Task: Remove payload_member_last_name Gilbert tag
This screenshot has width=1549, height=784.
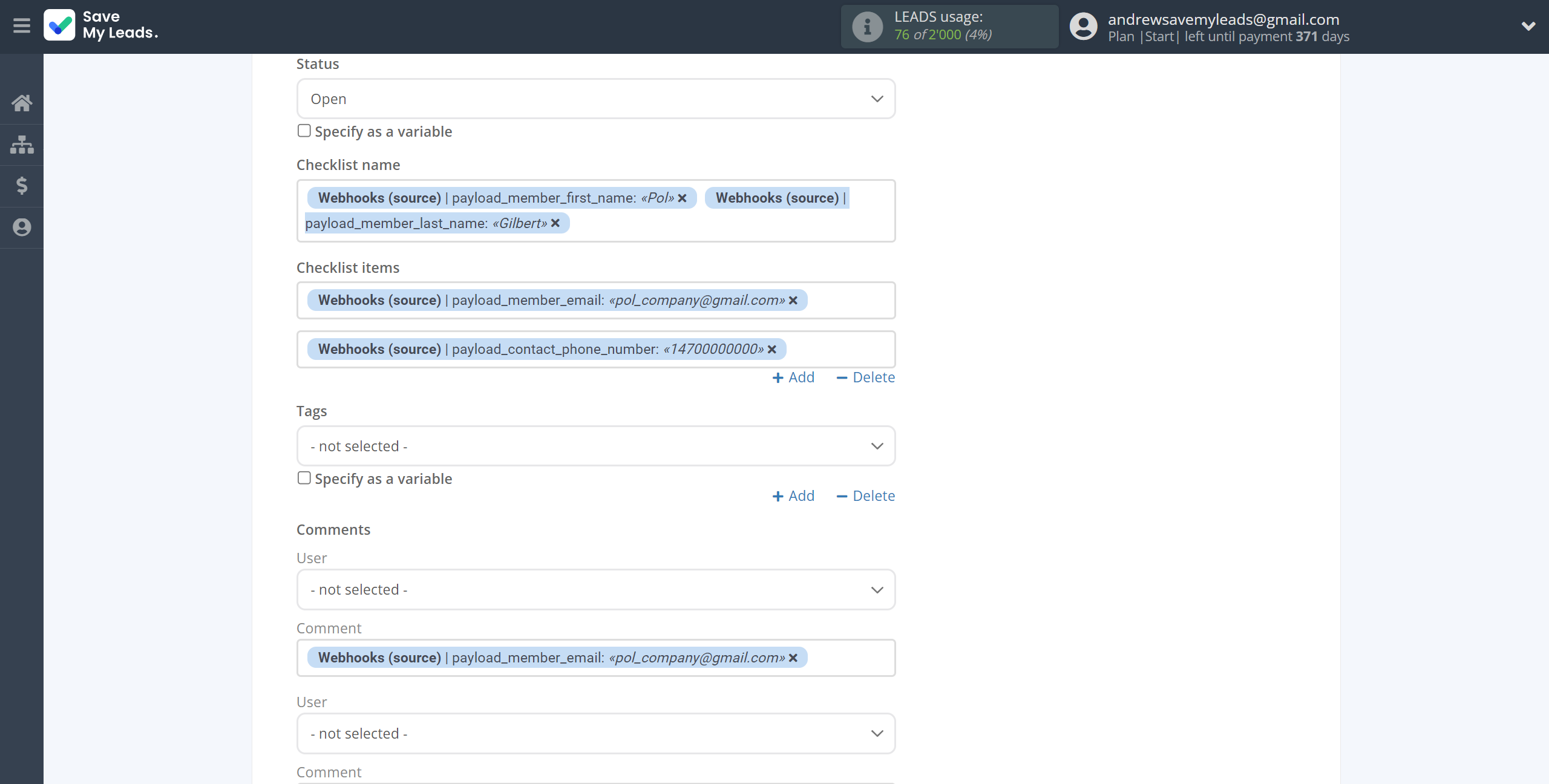Action: point(555,223)
